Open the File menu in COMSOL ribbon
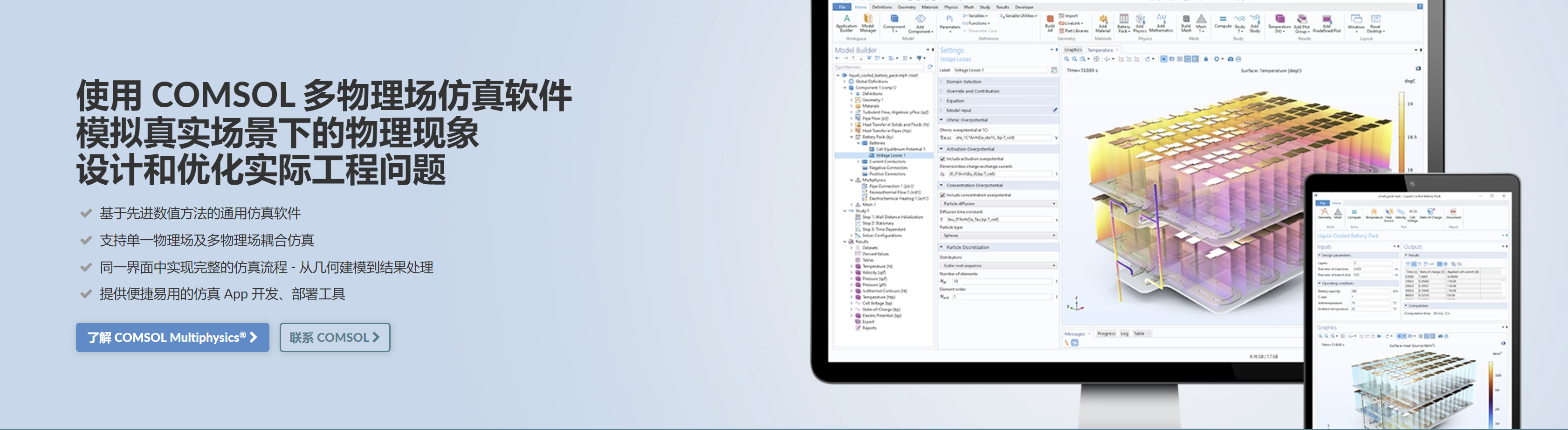The width and height of the screenshot is (1568, 430). 842,7
